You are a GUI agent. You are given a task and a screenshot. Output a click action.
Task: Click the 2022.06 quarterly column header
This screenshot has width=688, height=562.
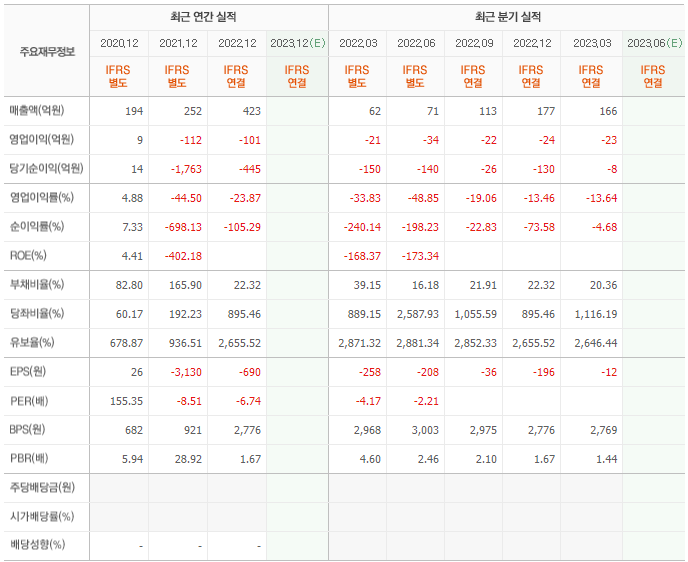click(x=416, y=43)
